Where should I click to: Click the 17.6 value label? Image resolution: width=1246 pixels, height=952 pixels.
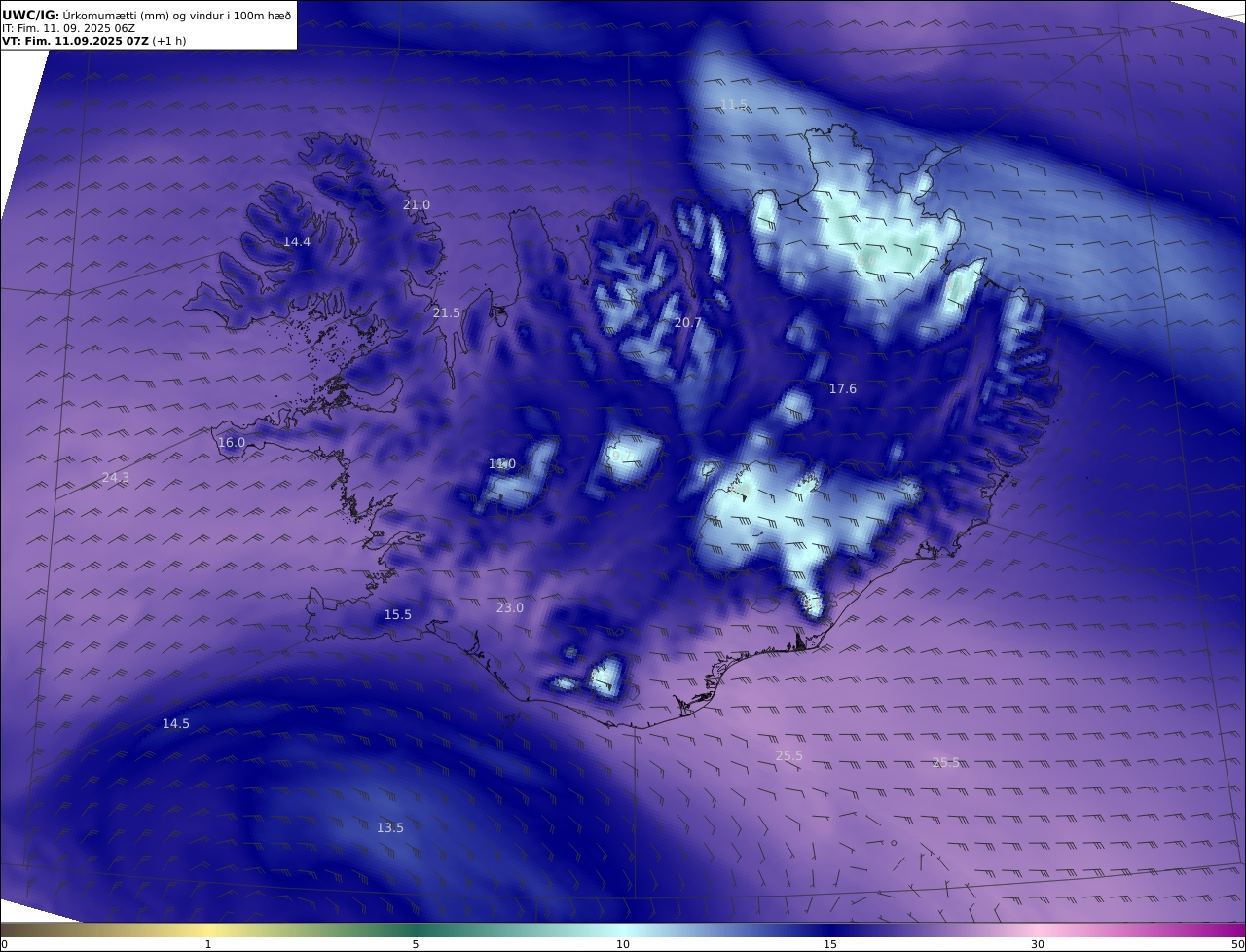(x=842, y=388)
